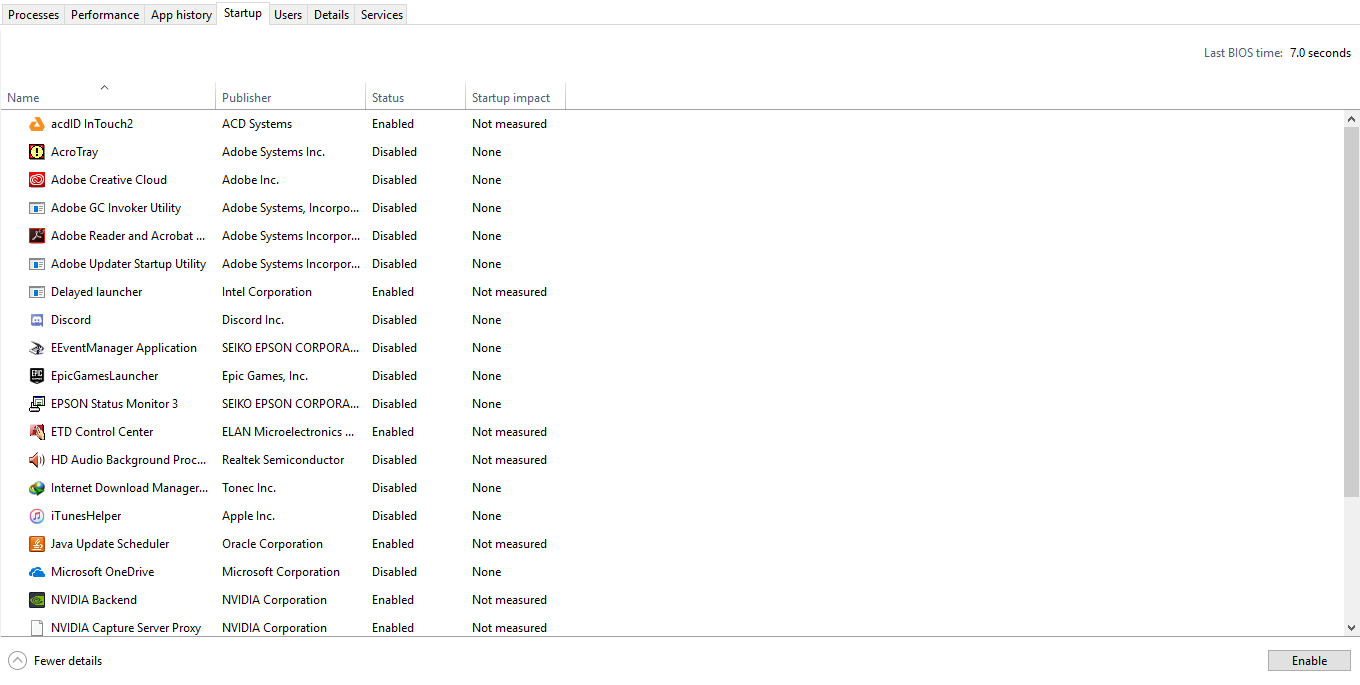
Task: Select the Startup tab
Action: [x=243, y=13]
